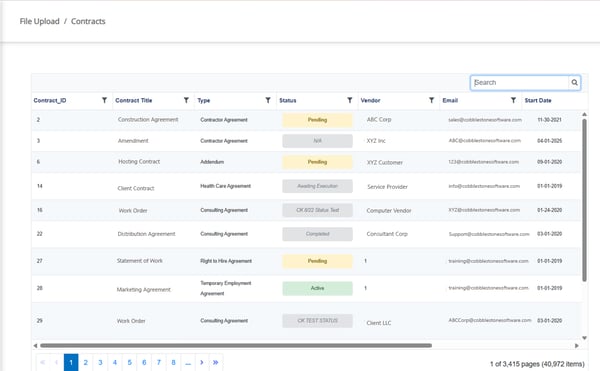Select Statement of Work title cell
600x371 pixels.
pos(140,260)
